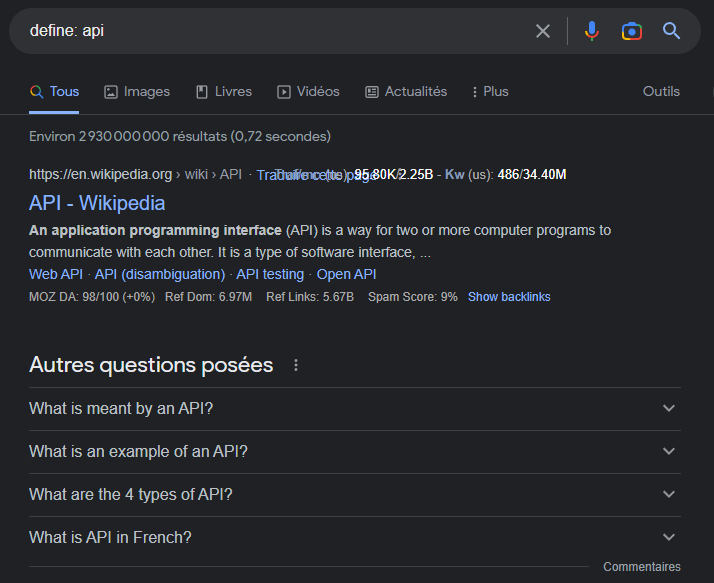Open the 'API (disambiguation)' sitelink
The image size is (714, 583).
[160, 274]
